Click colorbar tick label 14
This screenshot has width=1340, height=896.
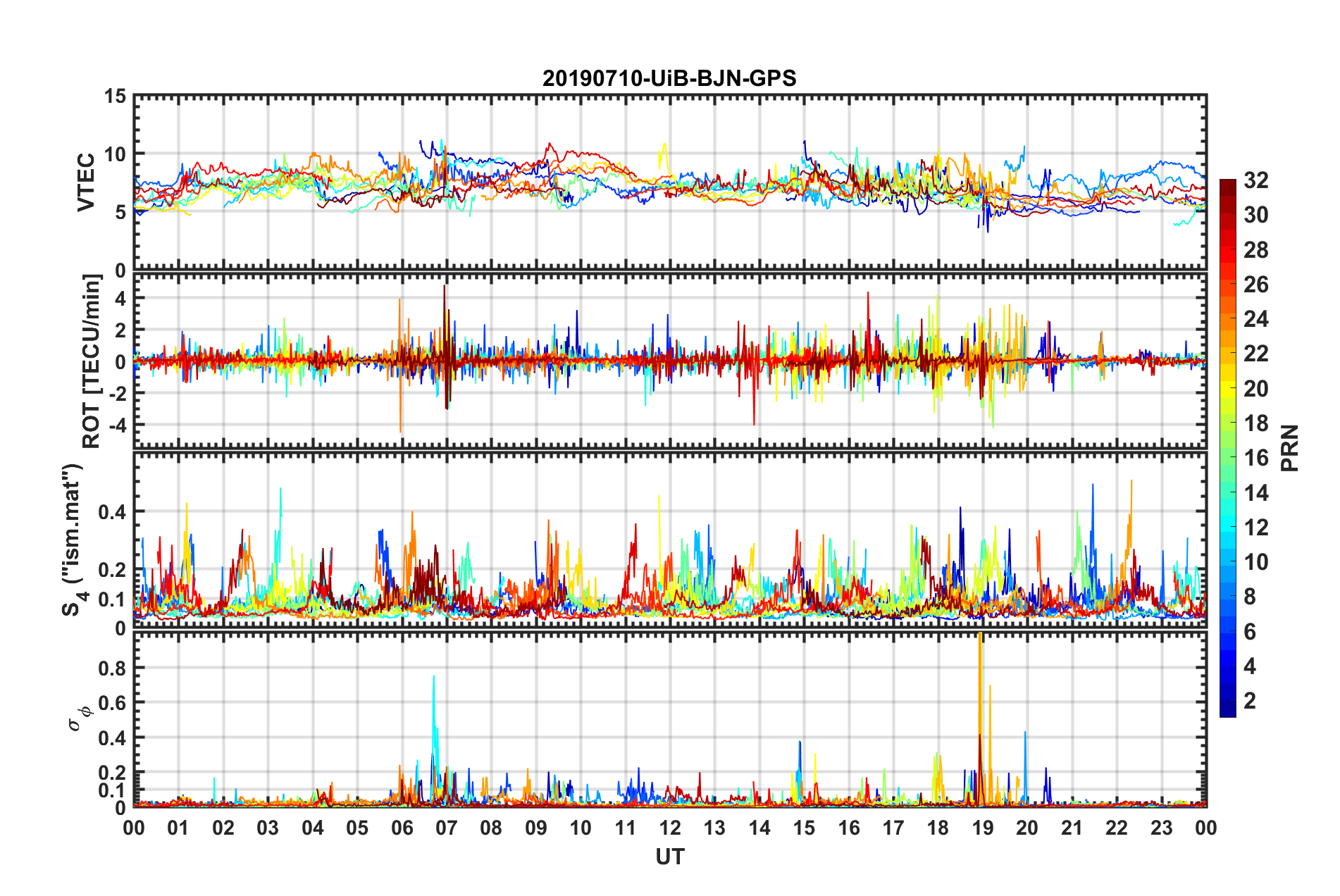click(x=1255, y=493)
